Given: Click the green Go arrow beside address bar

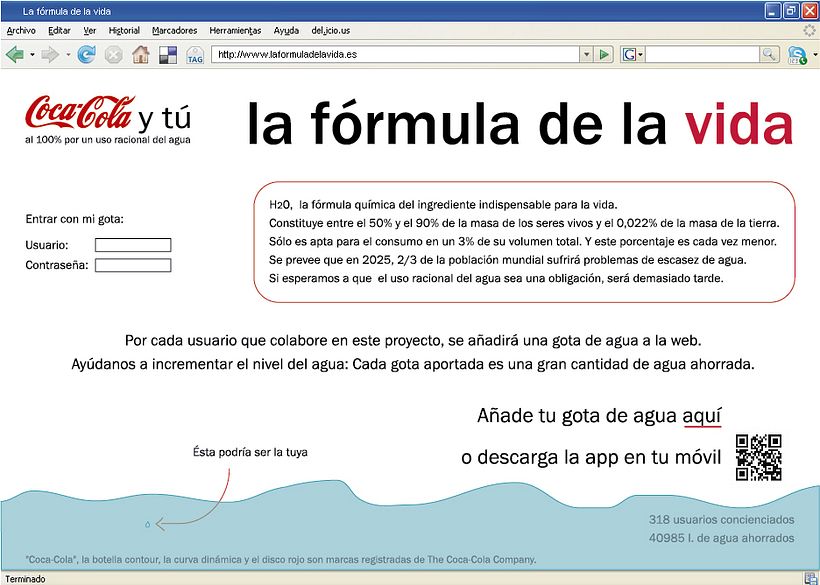Looking at the screenshot, I should [x=604, y=54].
